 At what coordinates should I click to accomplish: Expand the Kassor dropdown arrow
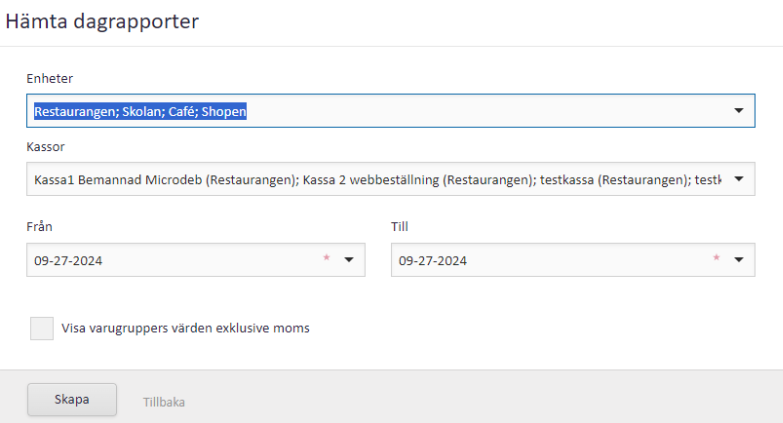[x=738, y=180]
